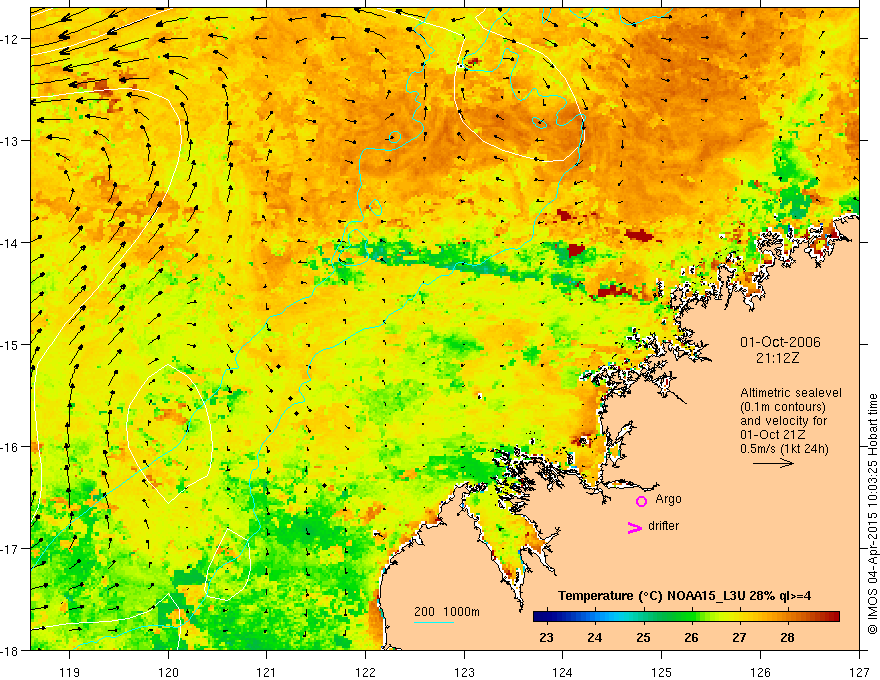Click the 'Argo' legend label
Screen dimensions: 880x680
point(668,499)
